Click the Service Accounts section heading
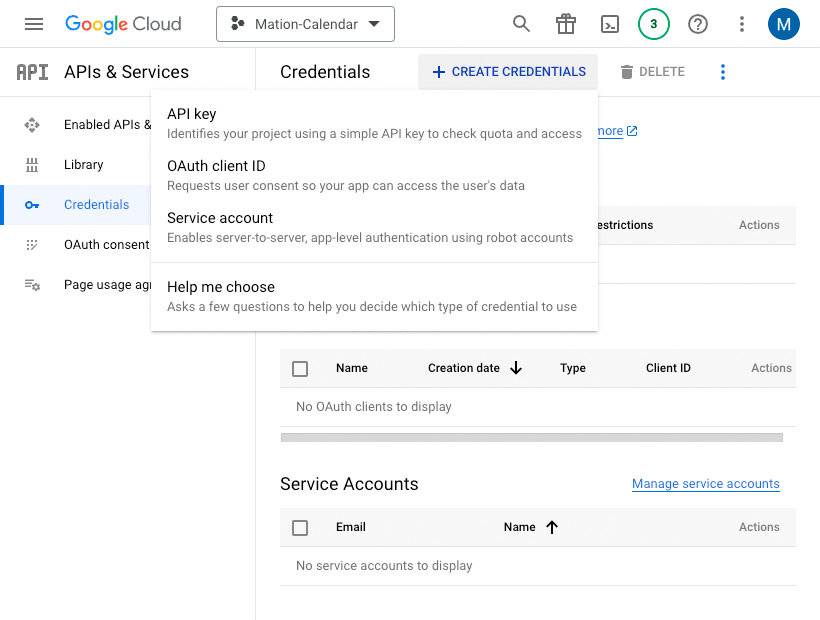This screenshot has height=620, width=820. [x=349, y=484]
